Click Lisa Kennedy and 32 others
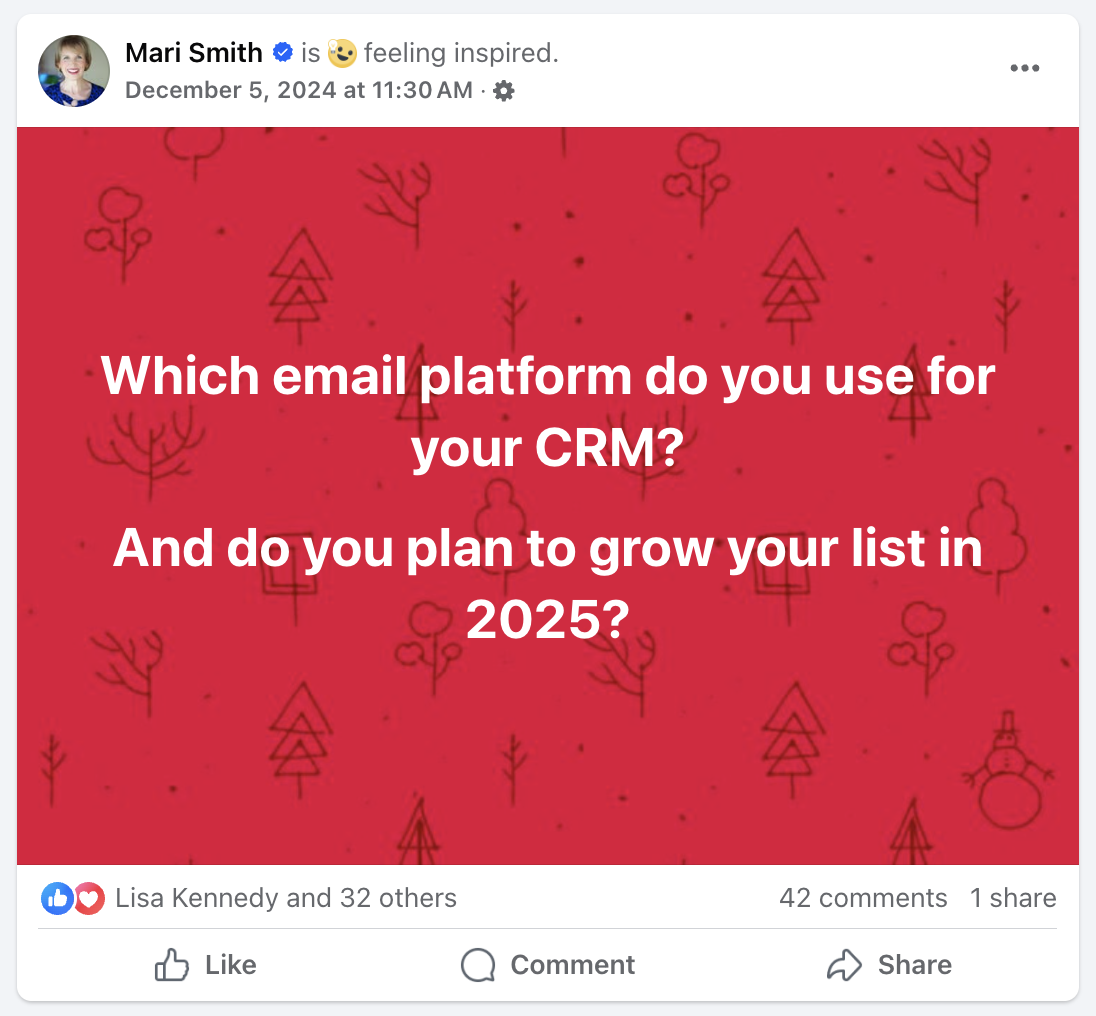The width and height of the screenshot is (1096, 1016). tap(285, 898)
